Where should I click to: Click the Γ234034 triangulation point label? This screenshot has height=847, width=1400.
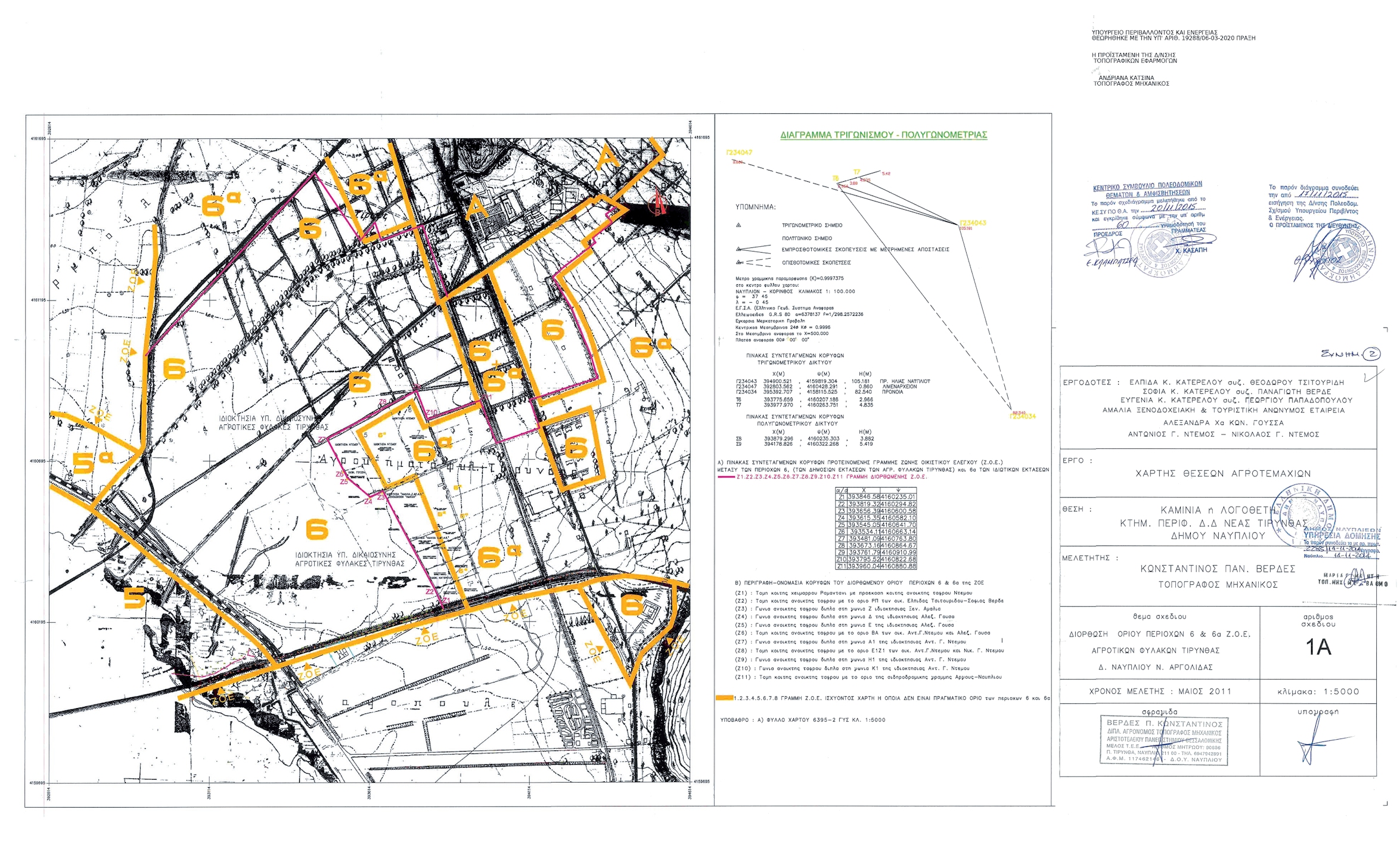[1023, 416]
